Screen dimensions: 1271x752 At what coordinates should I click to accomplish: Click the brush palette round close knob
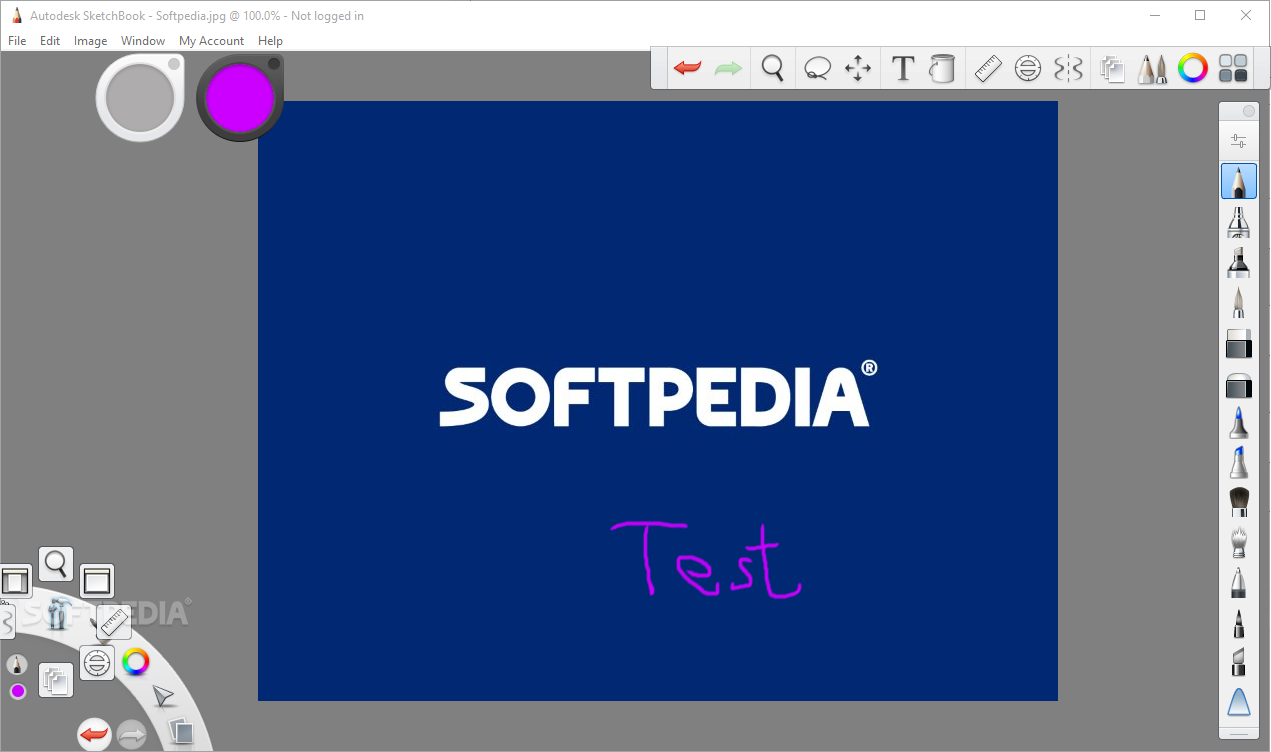pyautogui.click(x=1249, y=111)
